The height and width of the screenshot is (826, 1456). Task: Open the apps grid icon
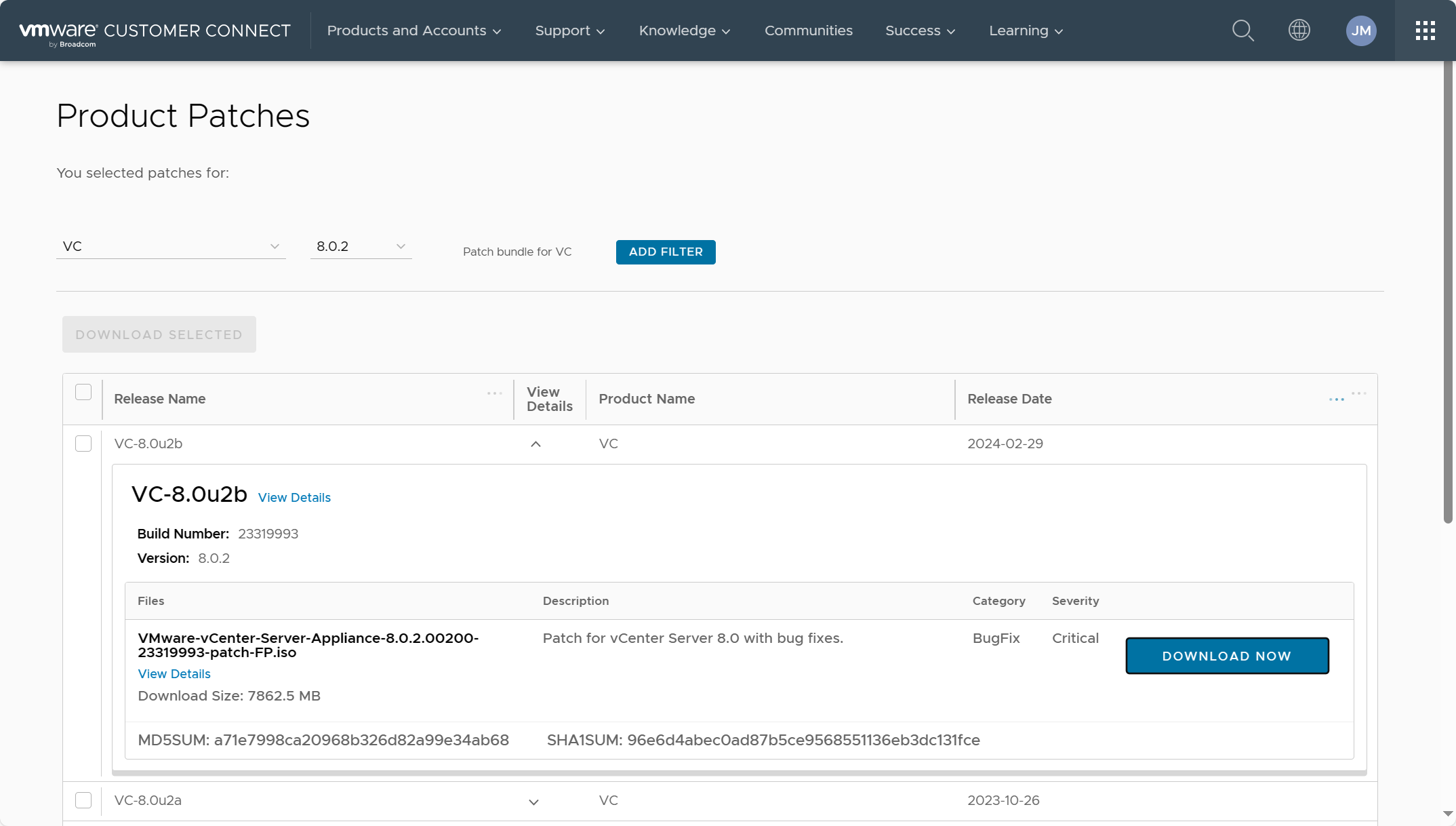1425,31
